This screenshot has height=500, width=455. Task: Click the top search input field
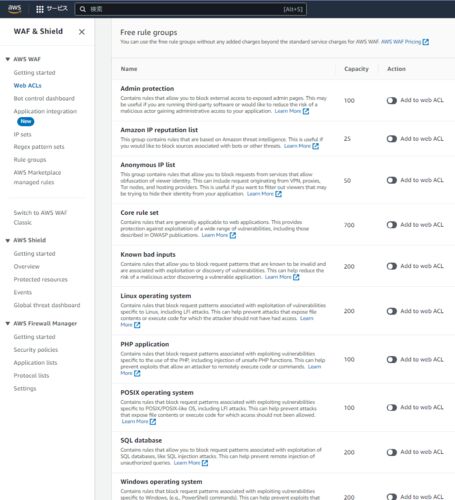click(191, 9)
